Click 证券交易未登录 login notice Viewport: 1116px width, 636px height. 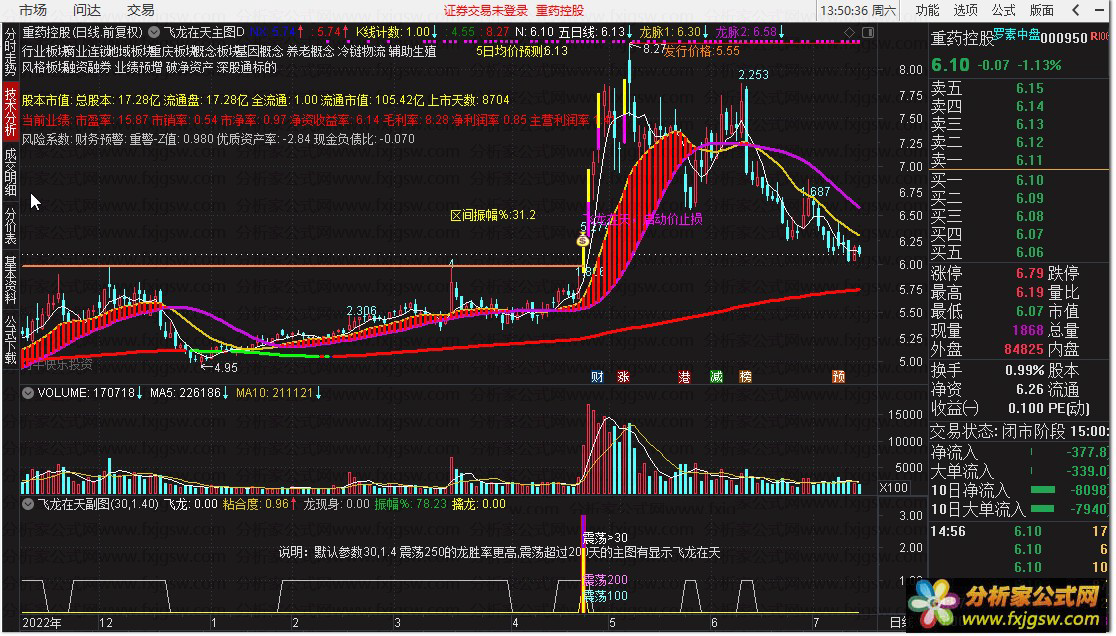(486, 11)
